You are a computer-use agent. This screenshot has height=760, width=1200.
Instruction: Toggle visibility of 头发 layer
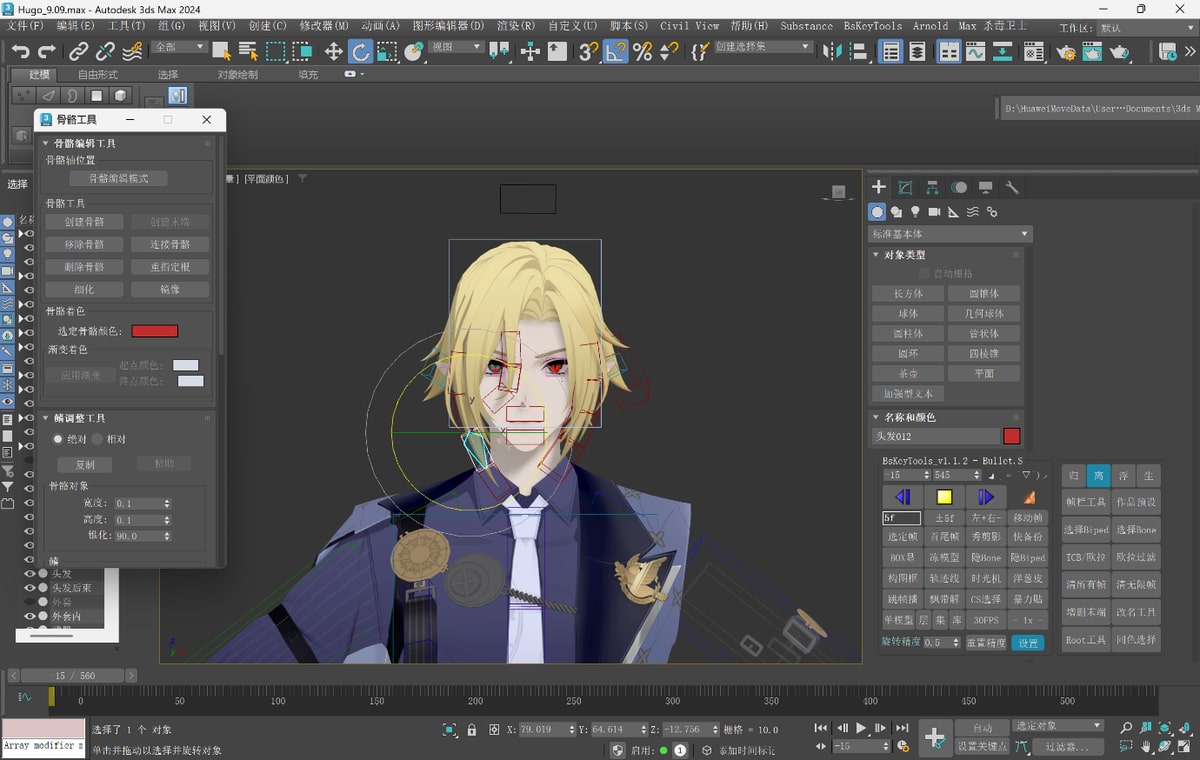coord(30,574)
